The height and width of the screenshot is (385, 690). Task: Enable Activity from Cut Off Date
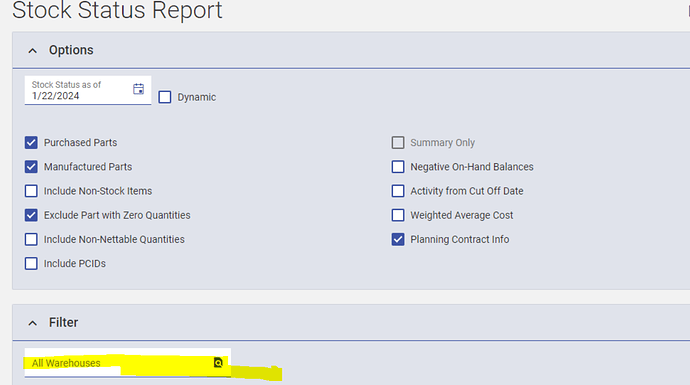tap(398, 191)
